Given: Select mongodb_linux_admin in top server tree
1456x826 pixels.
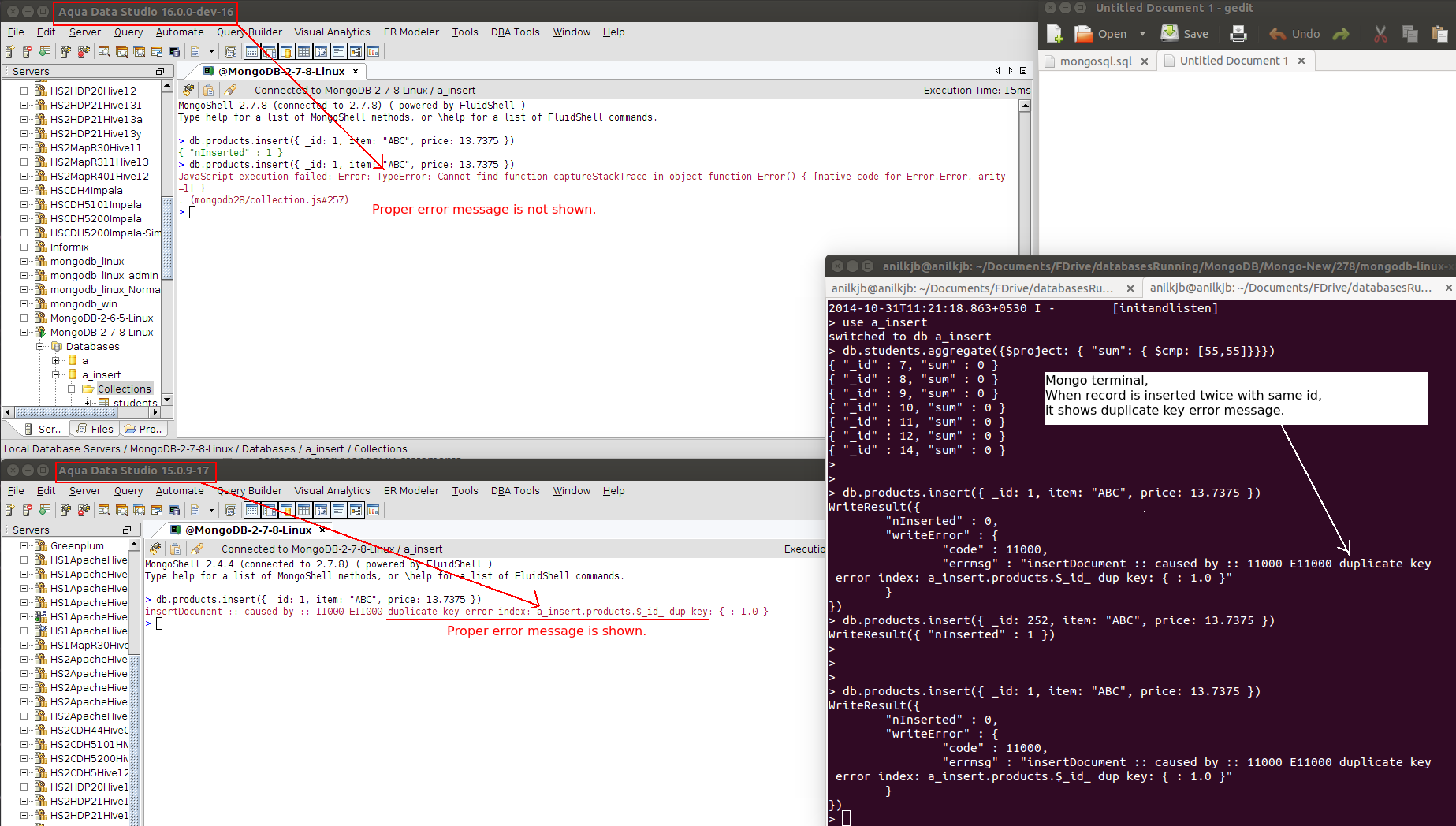Looking at the screenshot, I should 104,275.
